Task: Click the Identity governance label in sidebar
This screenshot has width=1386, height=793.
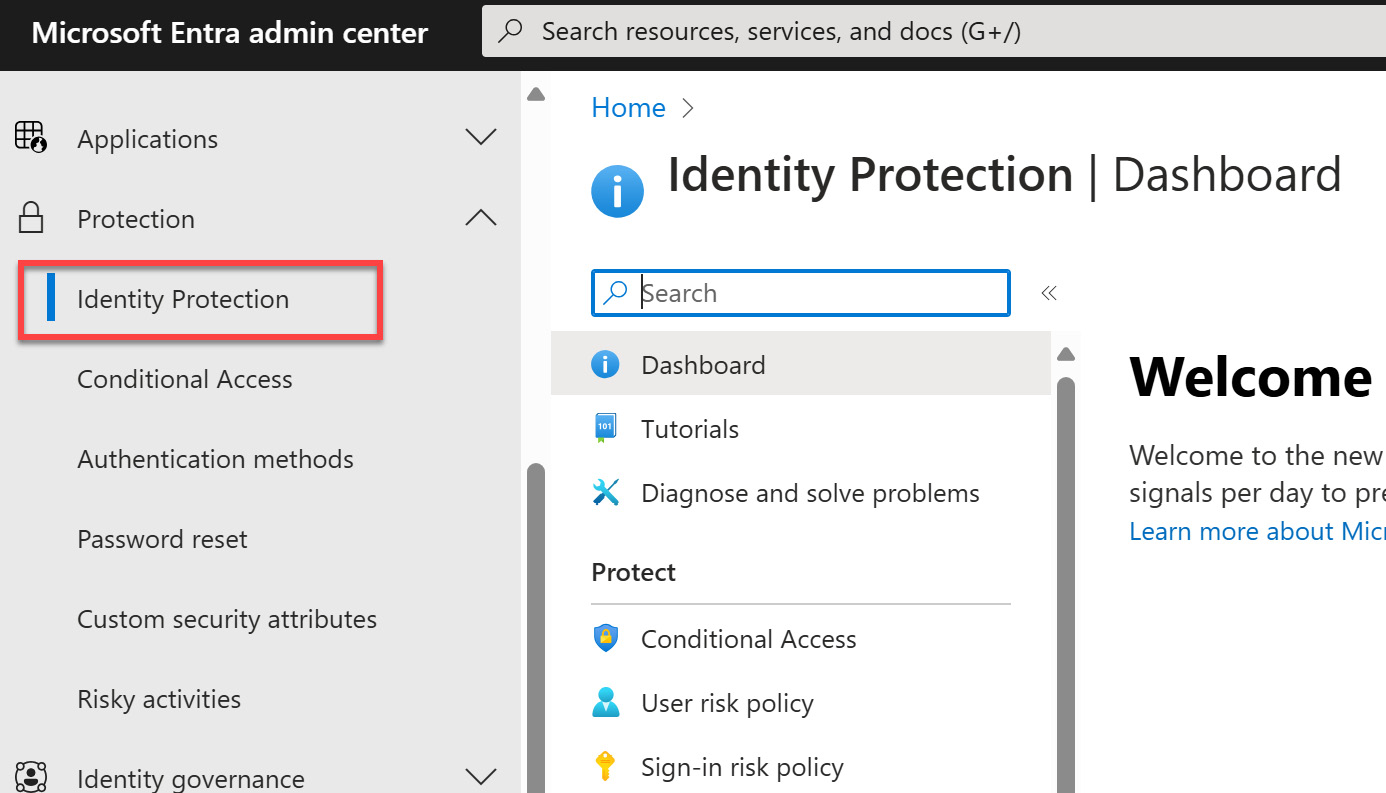Action: tap(190, 778)
